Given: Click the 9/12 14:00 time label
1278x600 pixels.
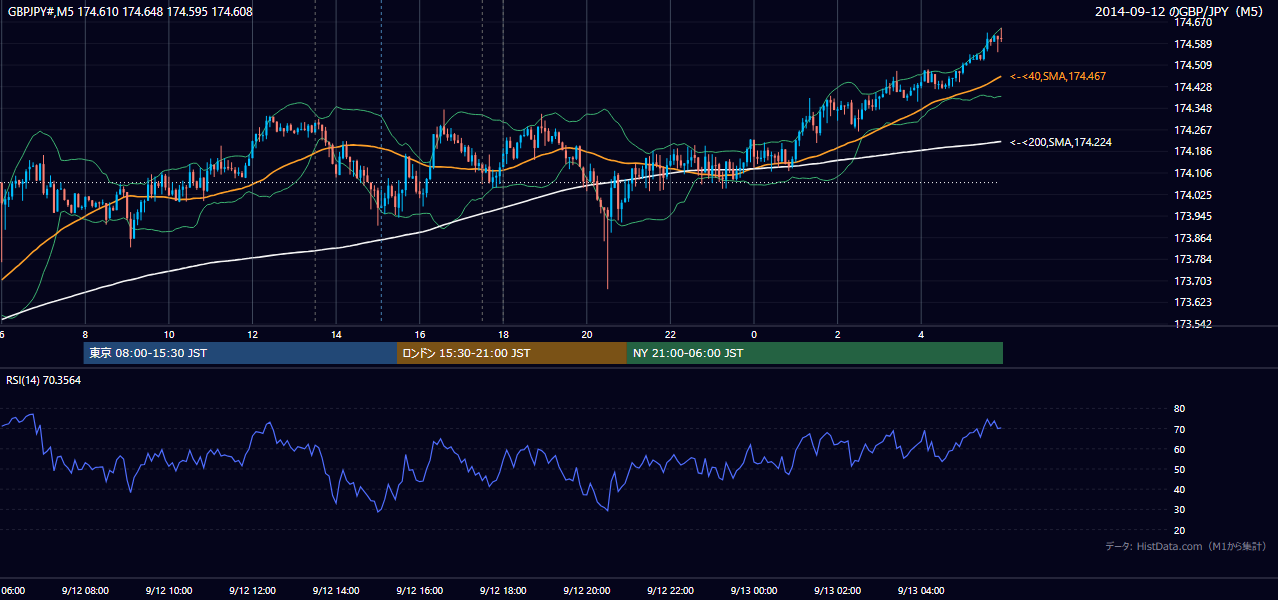Looking at the screenshot, I should (x=336, y=591).
